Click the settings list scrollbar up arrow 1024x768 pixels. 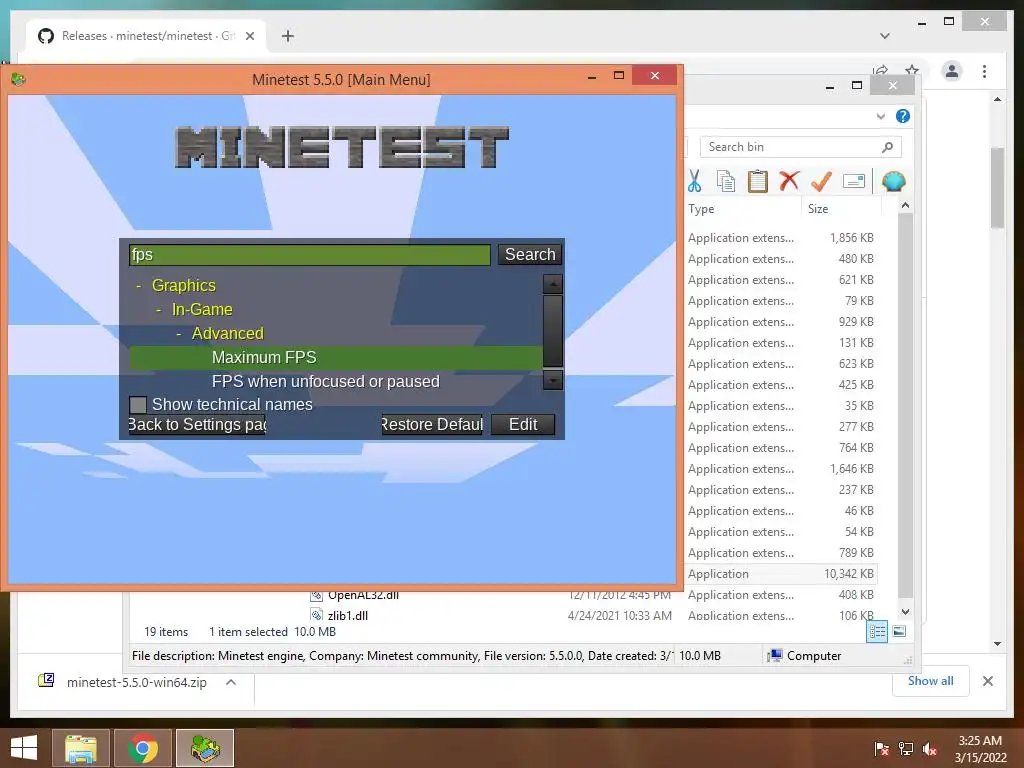552,284
